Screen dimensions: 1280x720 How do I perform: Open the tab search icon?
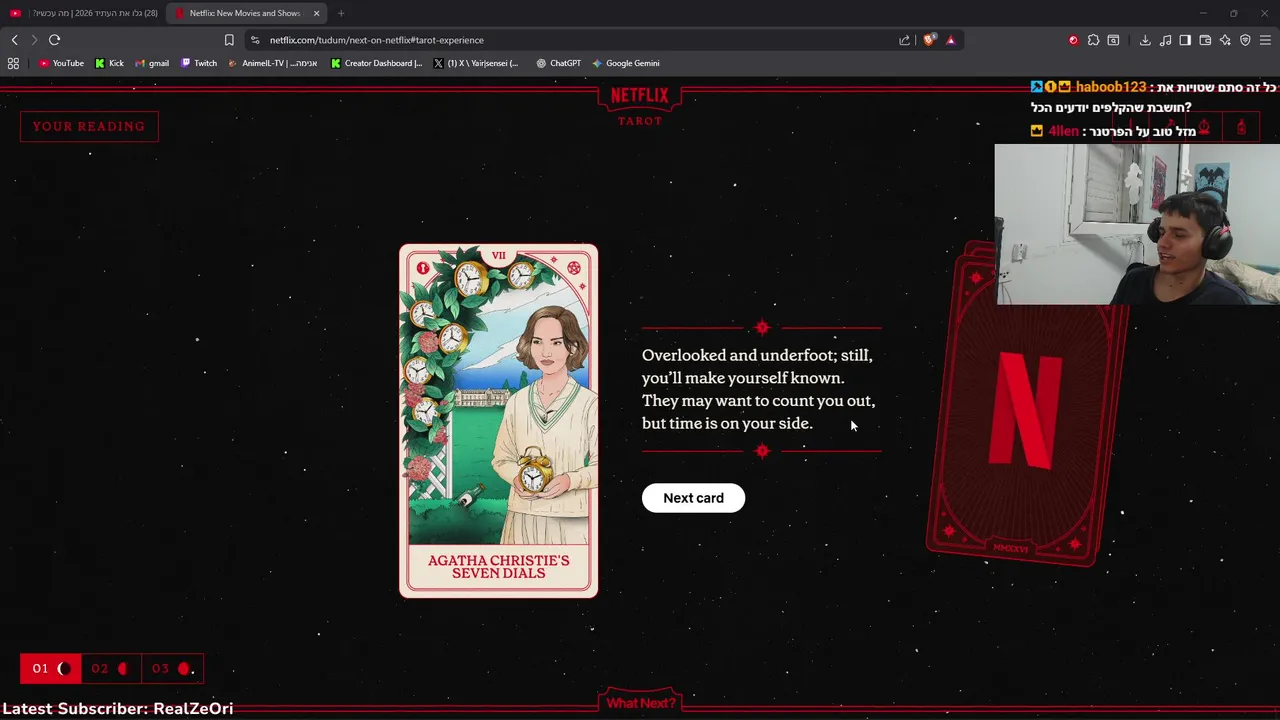pos(1113,40)
